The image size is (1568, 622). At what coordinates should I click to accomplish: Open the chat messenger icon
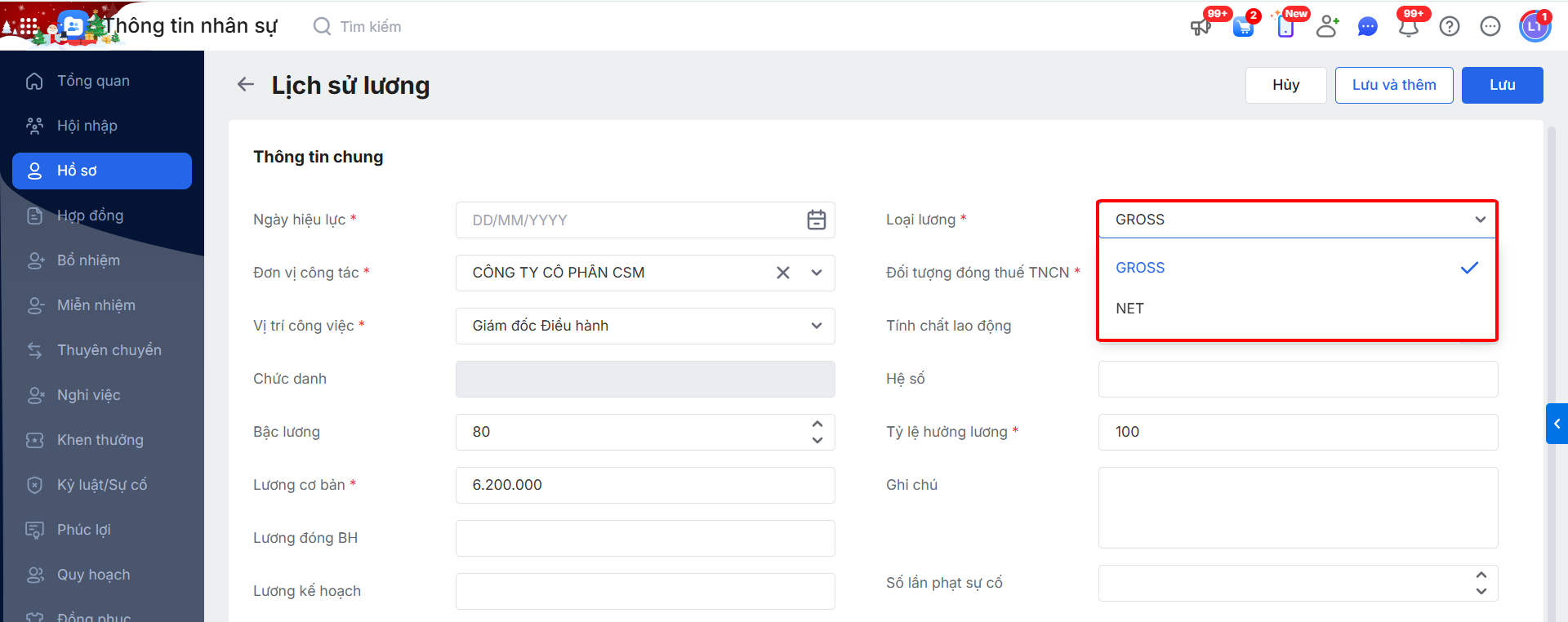(1367, 27)
